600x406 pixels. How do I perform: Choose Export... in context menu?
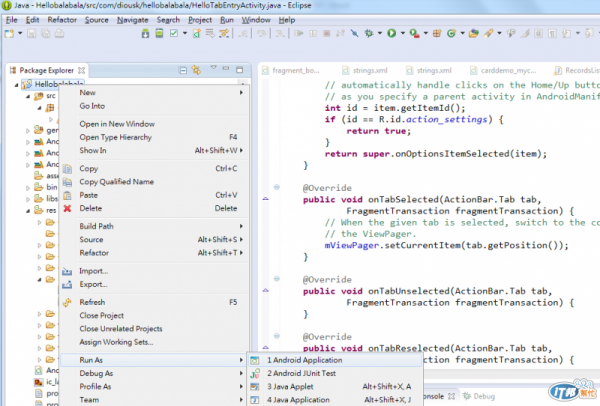155,284
